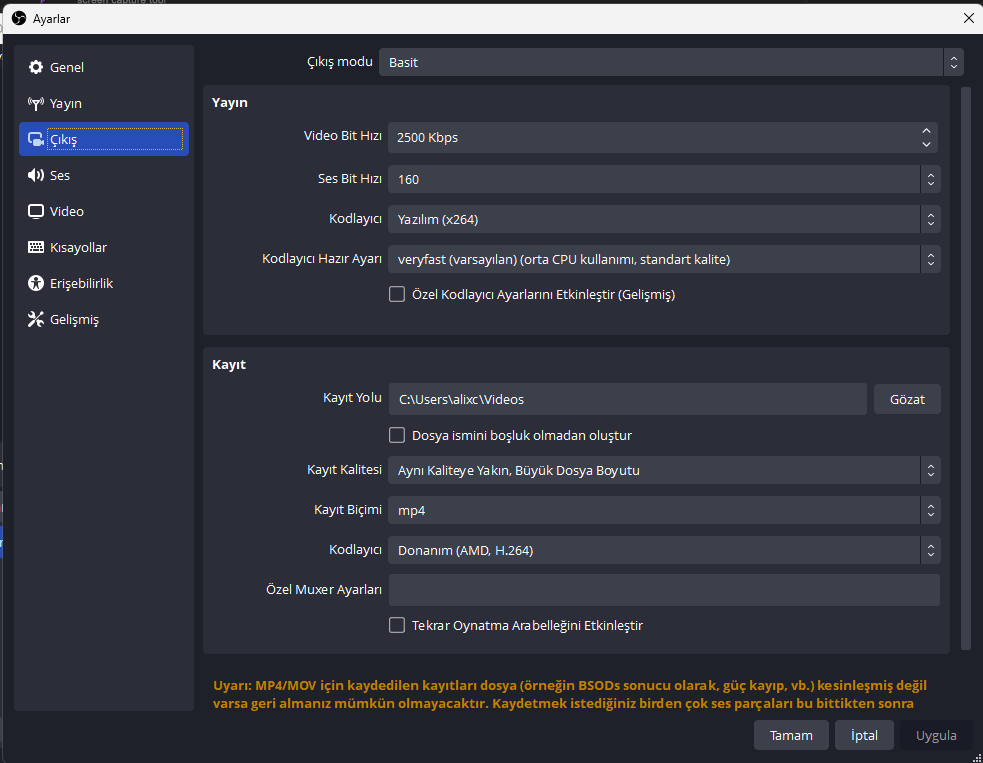
Task: Click the Video monitor icon
Action: click(x=36, y=212)
